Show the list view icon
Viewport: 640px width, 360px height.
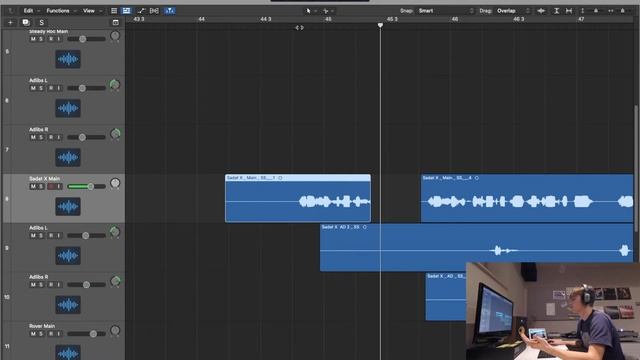(x=114, y=11)
